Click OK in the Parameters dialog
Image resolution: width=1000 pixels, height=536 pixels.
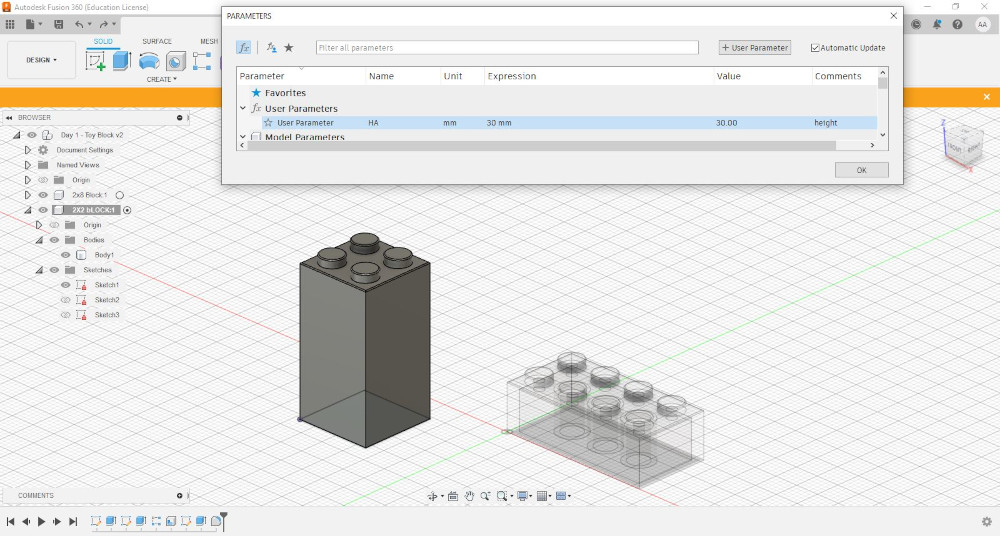click(862, 170)
